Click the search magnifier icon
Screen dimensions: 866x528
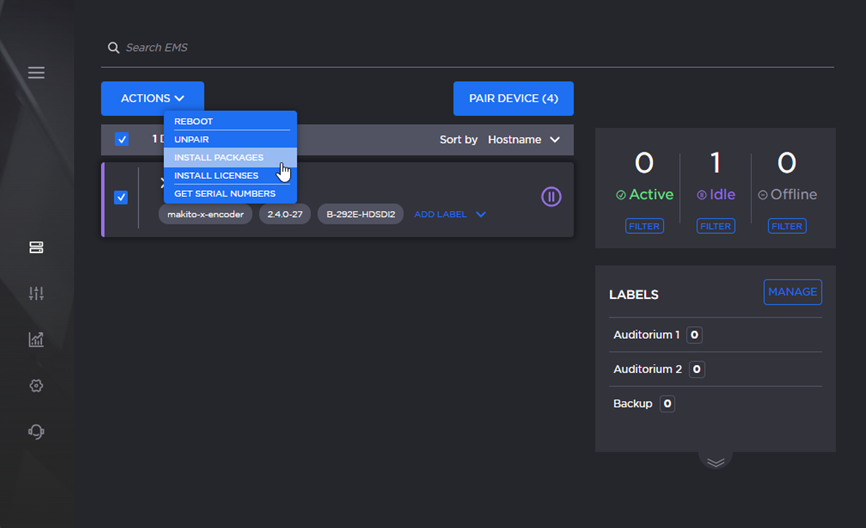[113, 48]
